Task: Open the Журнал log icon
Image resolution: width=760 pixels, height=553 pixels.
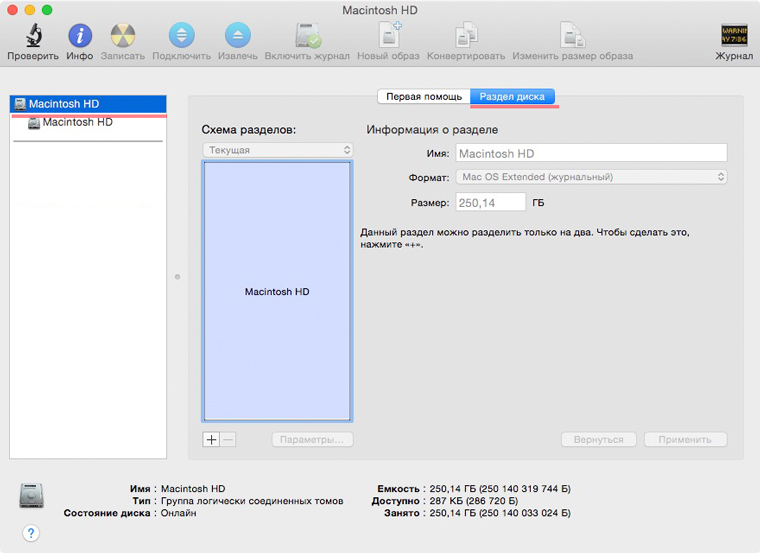Action: click(x=734, y=36)
